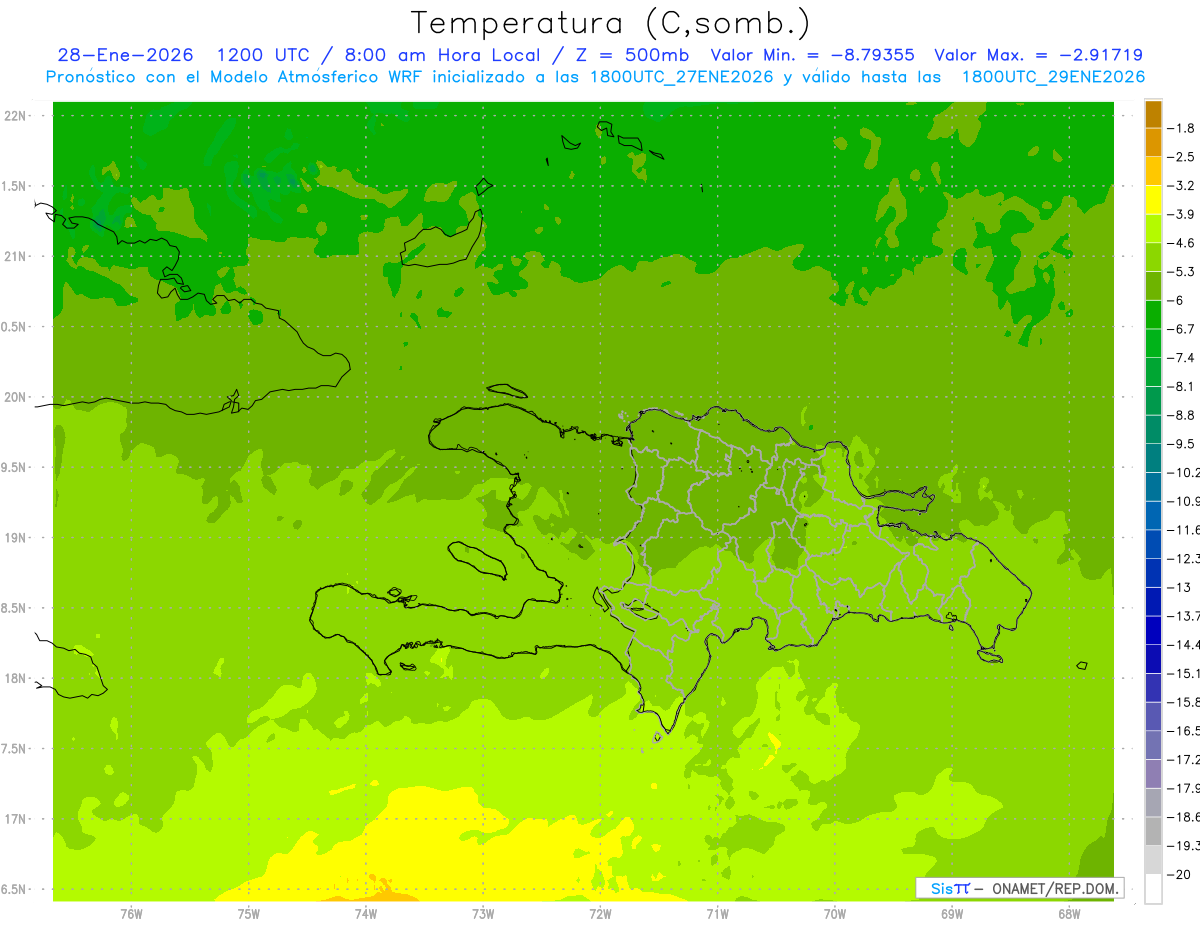Click the '75W' longitude axis label
Viewport: 1200px width, 927px height.
249,913
